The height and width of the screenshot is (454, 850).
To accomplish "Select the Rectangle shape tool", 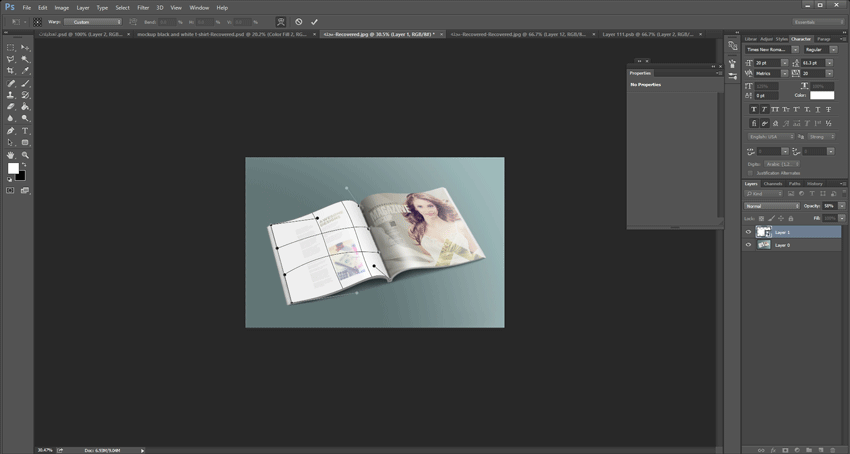I will pos(25,143).
